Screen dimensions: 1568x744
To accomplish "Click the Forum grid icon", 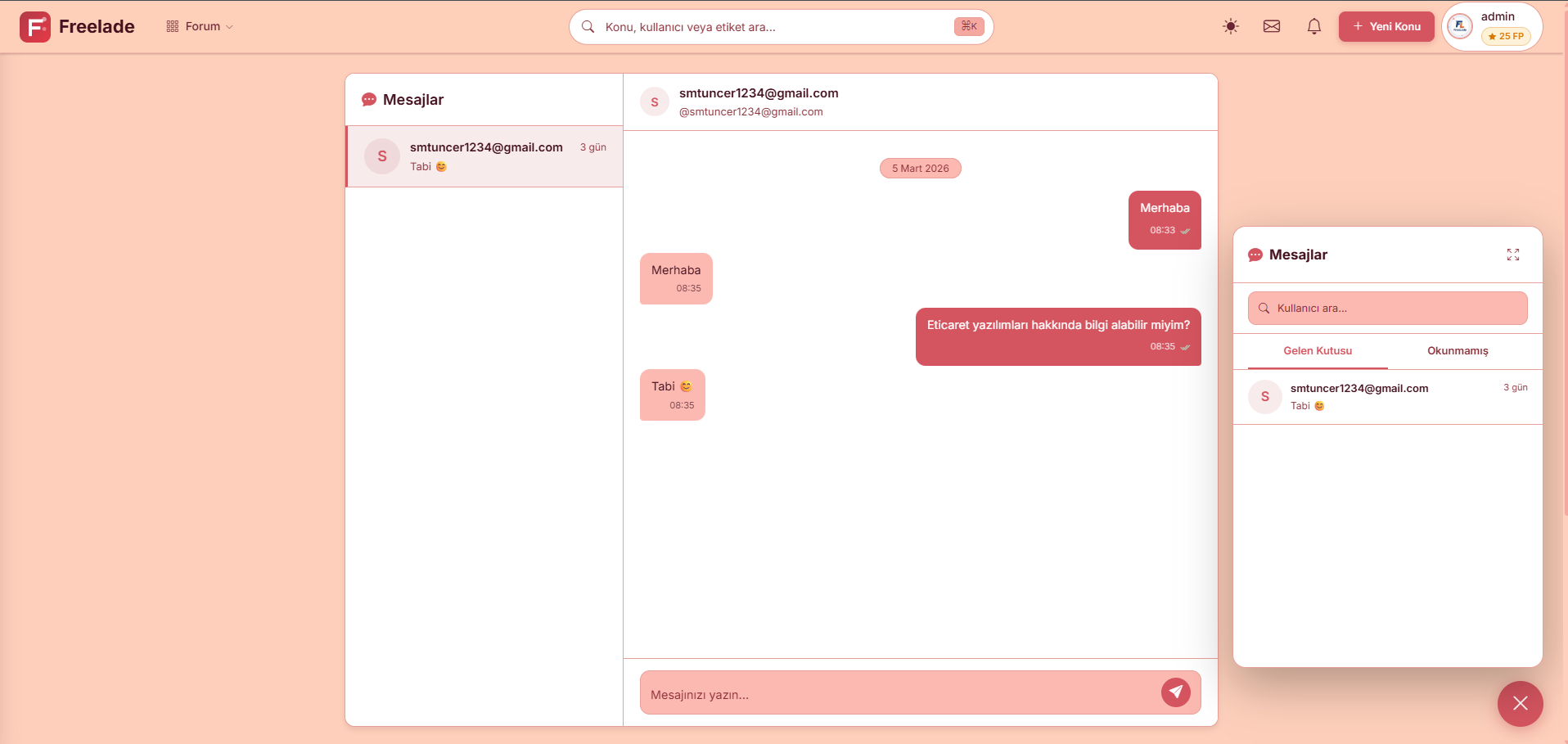I will click(173, 27).
